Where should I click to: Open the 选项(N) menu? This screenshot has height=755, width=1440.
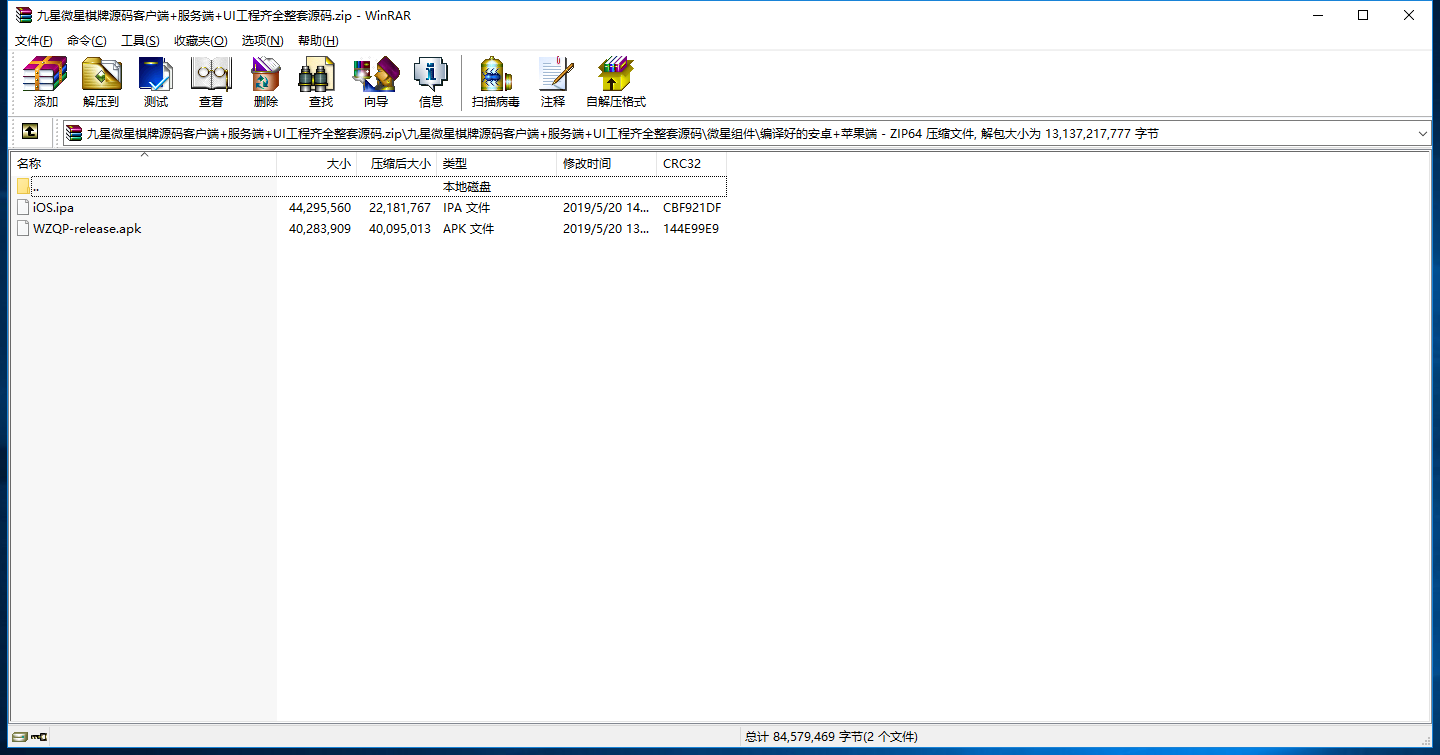click(x=263, y=41)
